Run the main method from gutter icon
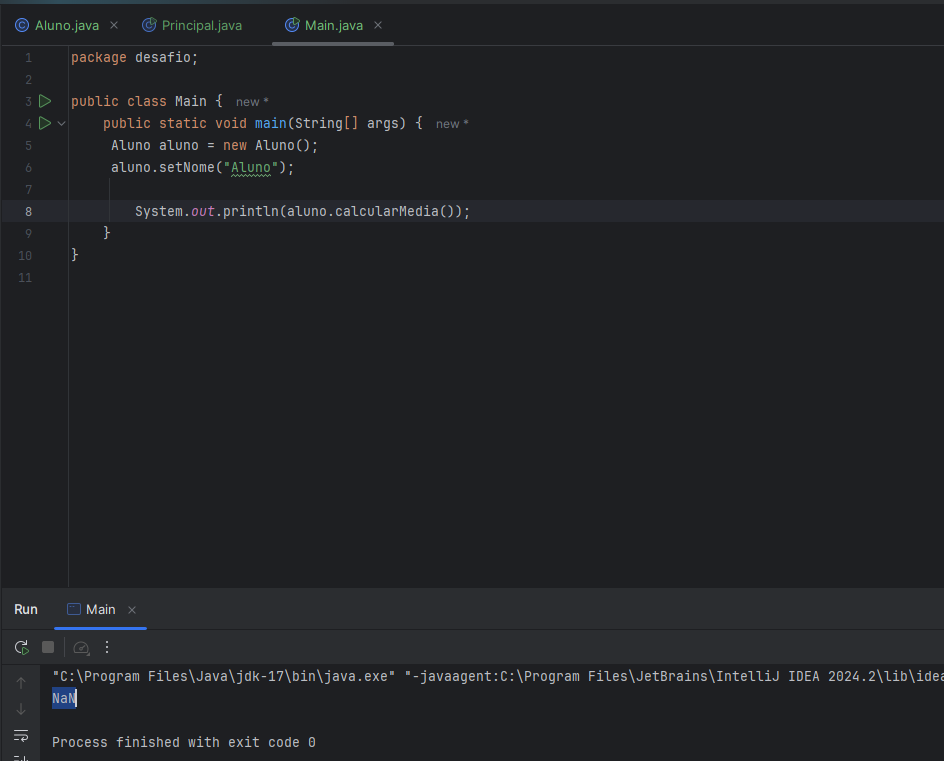944x761 pixels. (x=45, y=123)
